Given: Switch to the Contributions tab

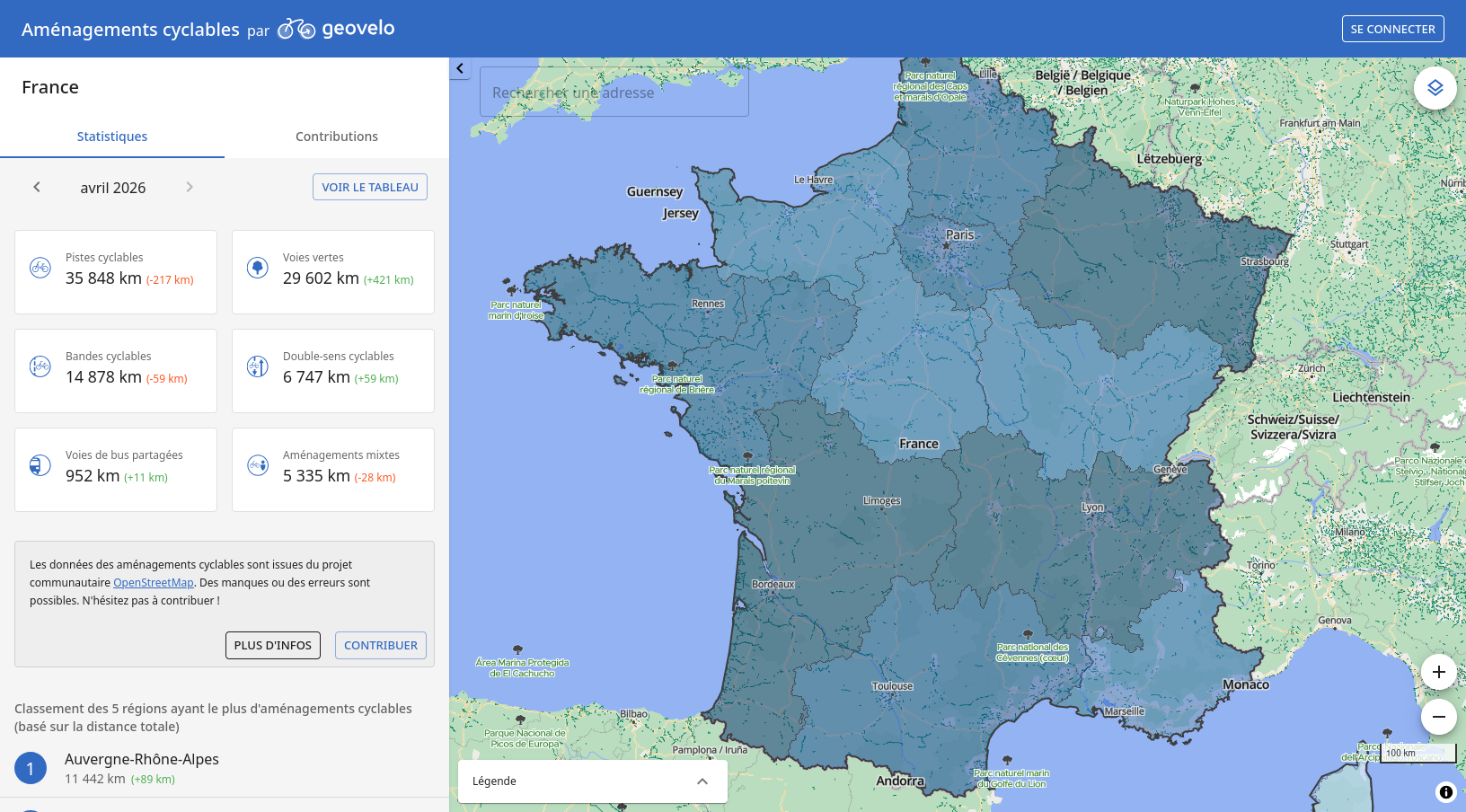Looking at the screenshot, I should click(336, 137).
